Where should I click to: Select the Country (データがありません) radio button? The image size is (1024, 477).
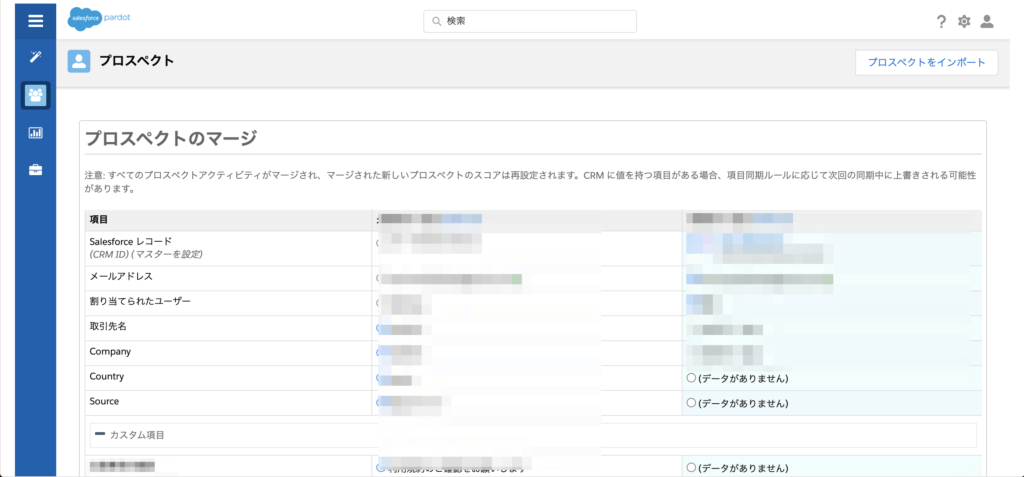(x=691, y=378)
